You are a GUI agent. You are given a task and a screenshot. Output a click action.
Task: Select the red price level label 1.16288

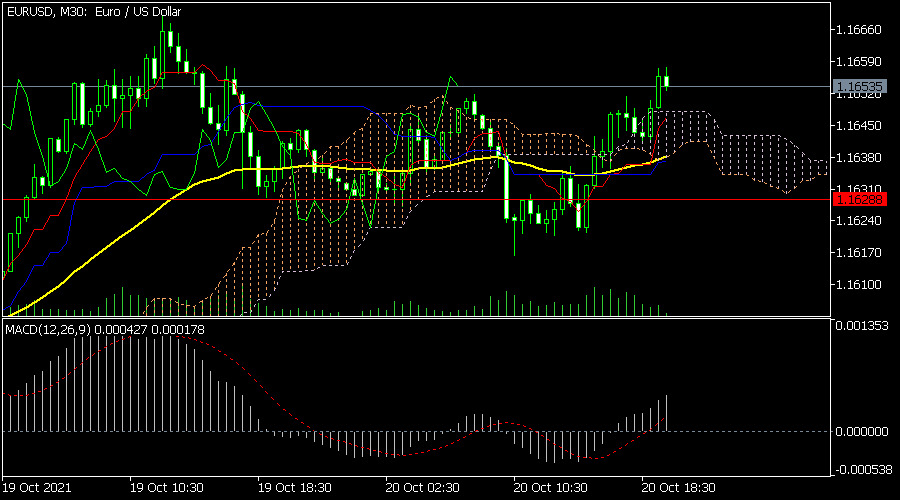[859, 200]
